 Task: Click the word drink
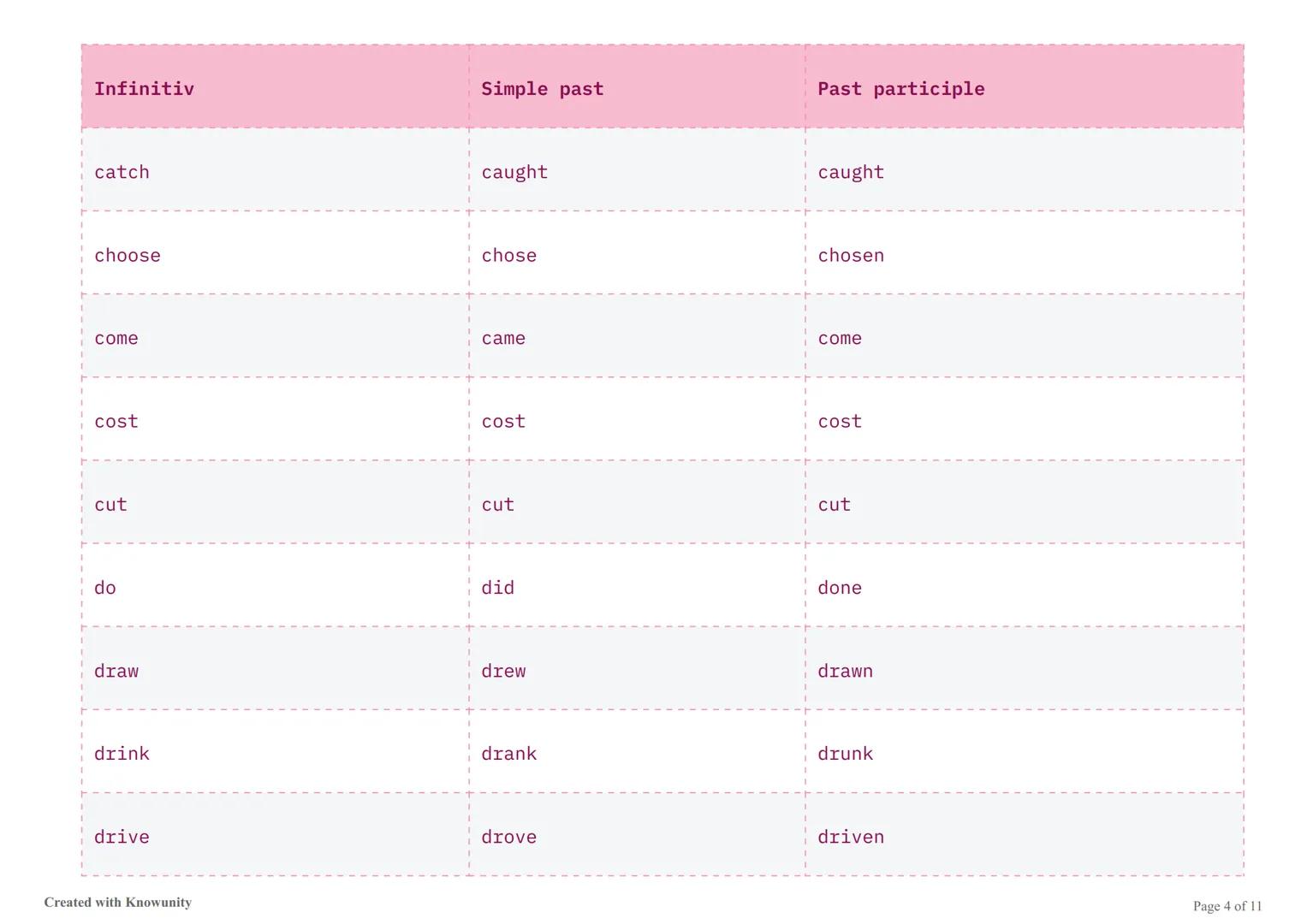[x=122, y=754]
